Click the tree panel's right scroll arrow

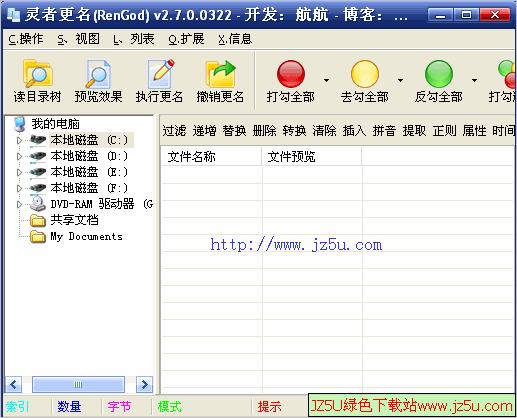point(144,385)
